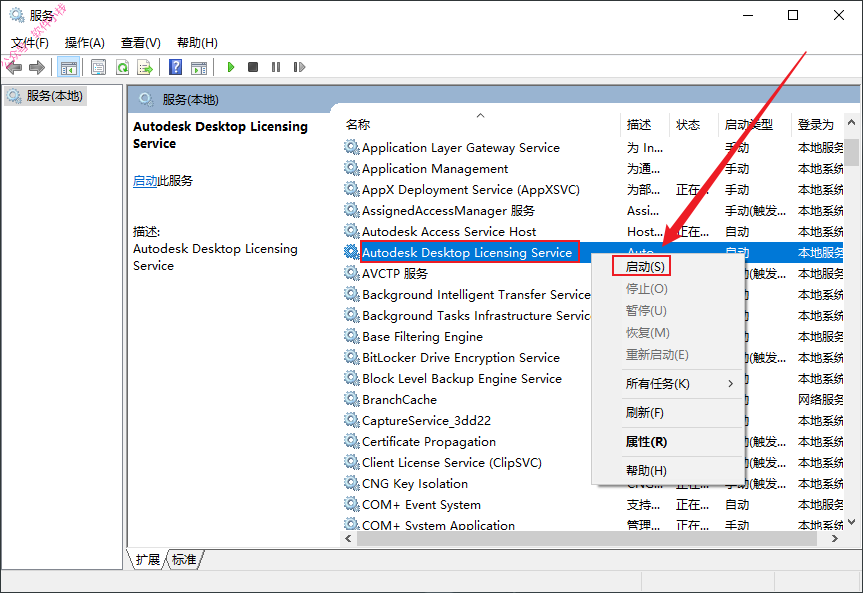Select Autodesk Desktop Licensing Service row
The width and height of the screenshot is (863, 593).
click(x=467, y=252)
